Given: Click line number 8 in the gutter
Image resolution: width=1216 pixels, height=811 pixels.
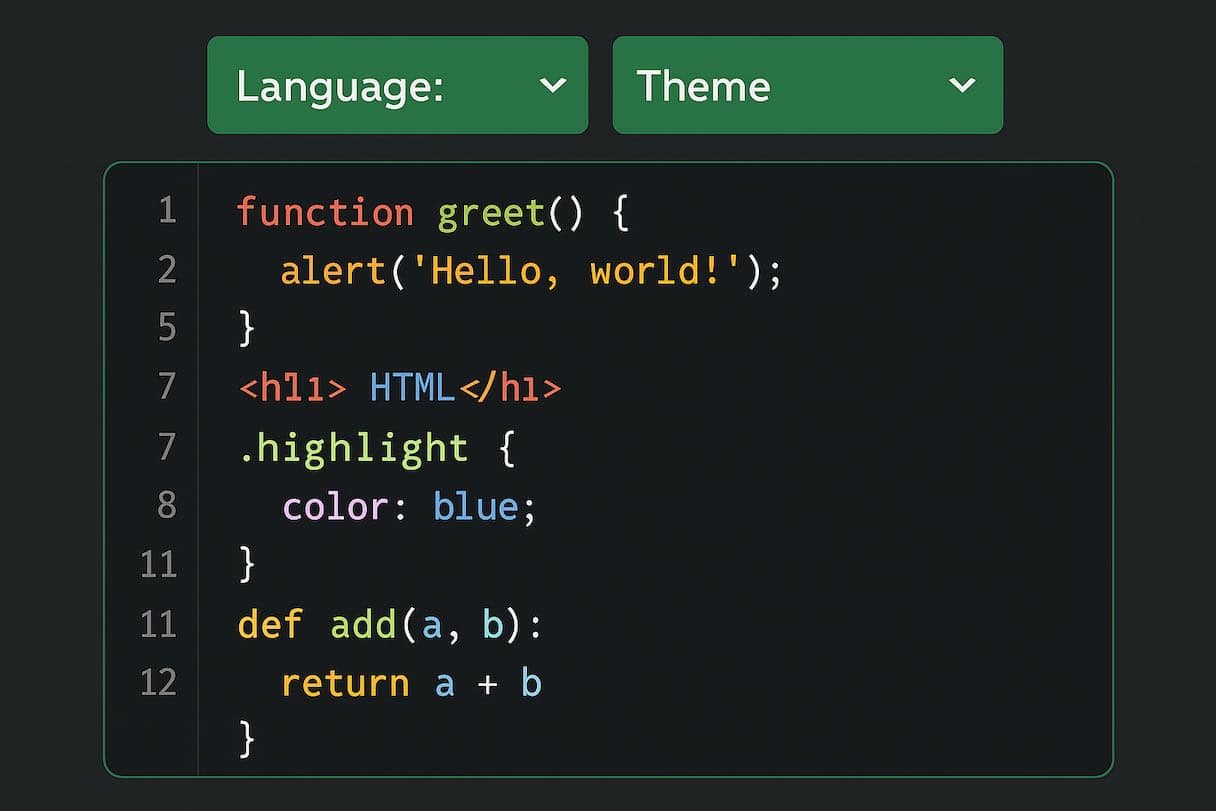Looking at the screenshot, I should [x=167, y=506].
